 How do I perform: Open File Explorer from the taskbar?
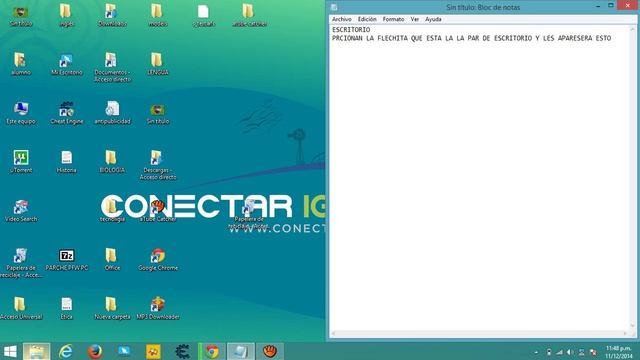[37, 351]
